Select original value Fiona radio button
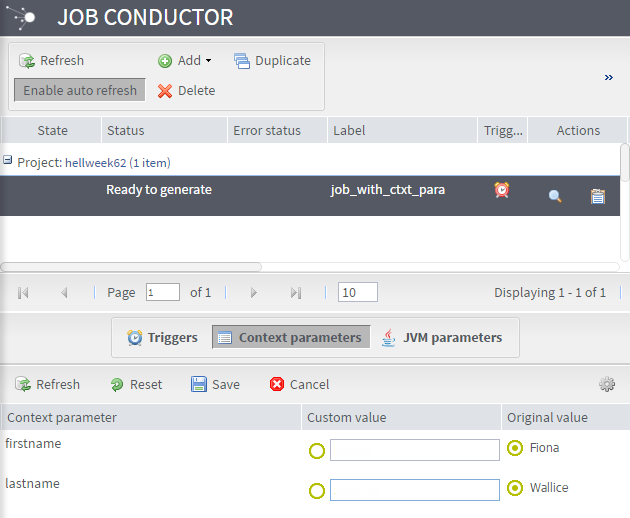The image size is (630, 518). pyautogui.click(x=515, y=448)
